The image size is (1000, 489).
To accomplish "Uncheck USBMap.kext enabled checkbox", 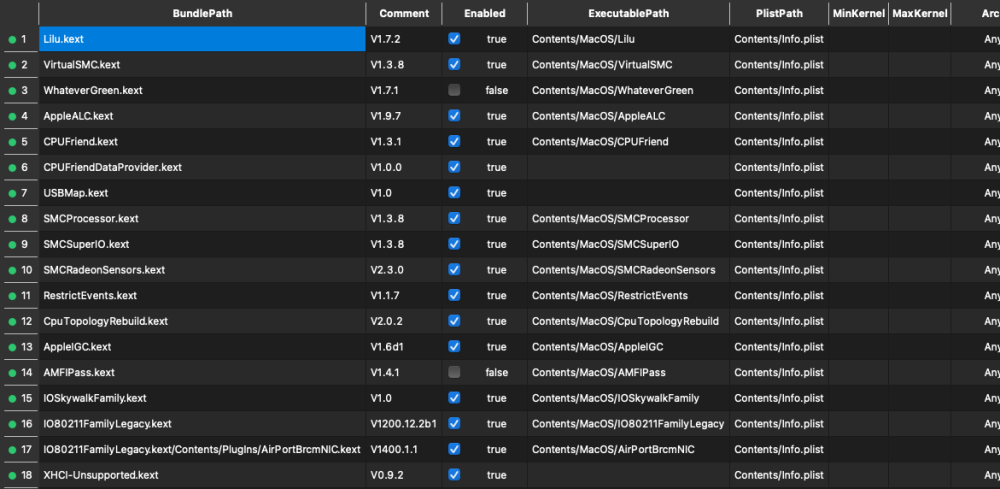I will coord(454,193).
